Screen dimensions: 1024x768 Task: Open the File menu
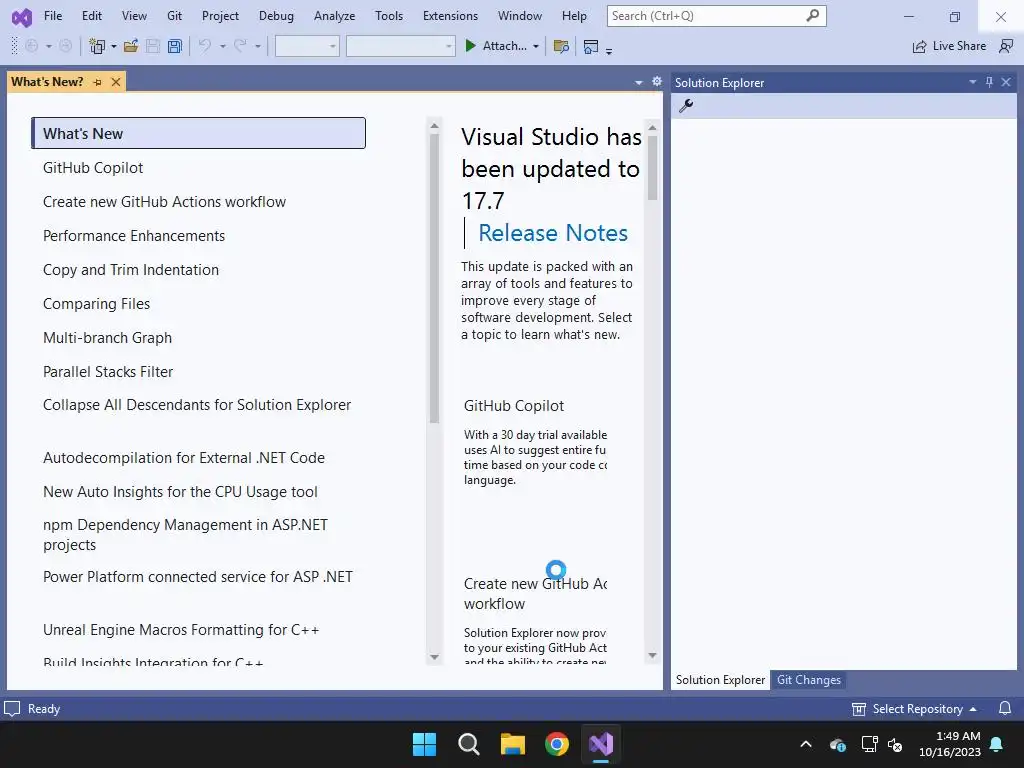pos(53,16)
